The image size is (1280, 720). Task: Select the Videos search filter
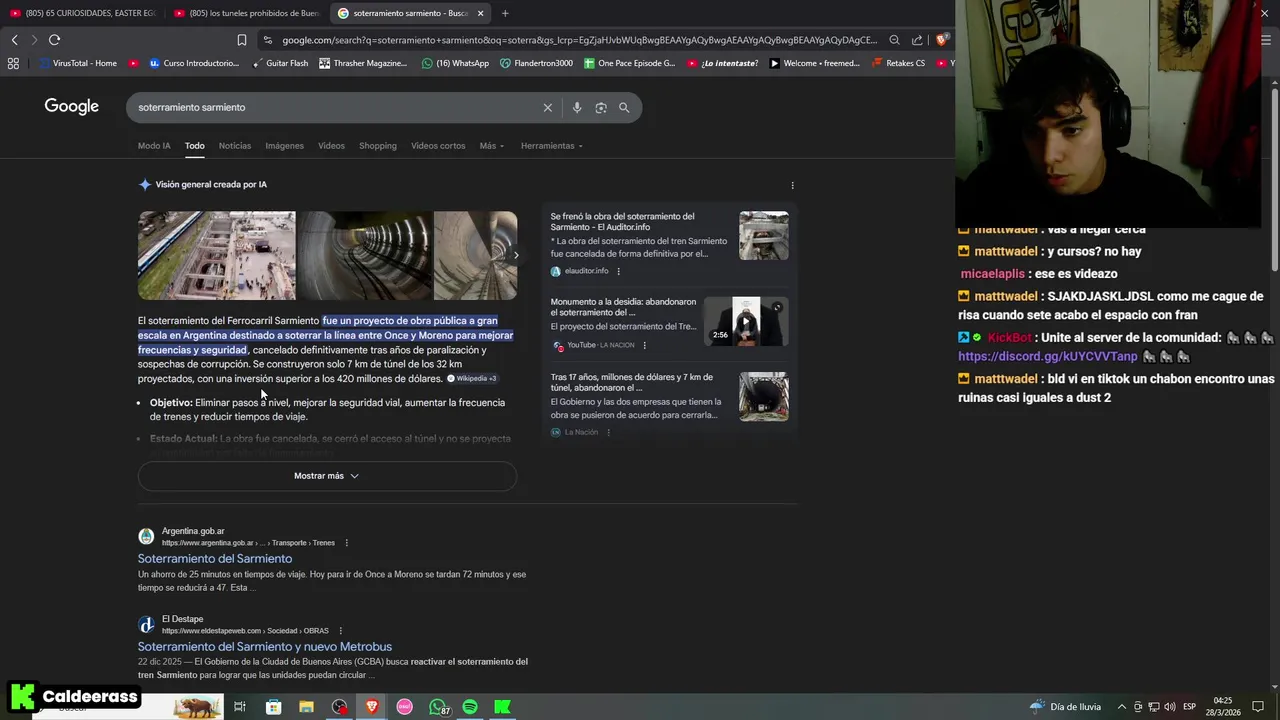coord(331,146)
